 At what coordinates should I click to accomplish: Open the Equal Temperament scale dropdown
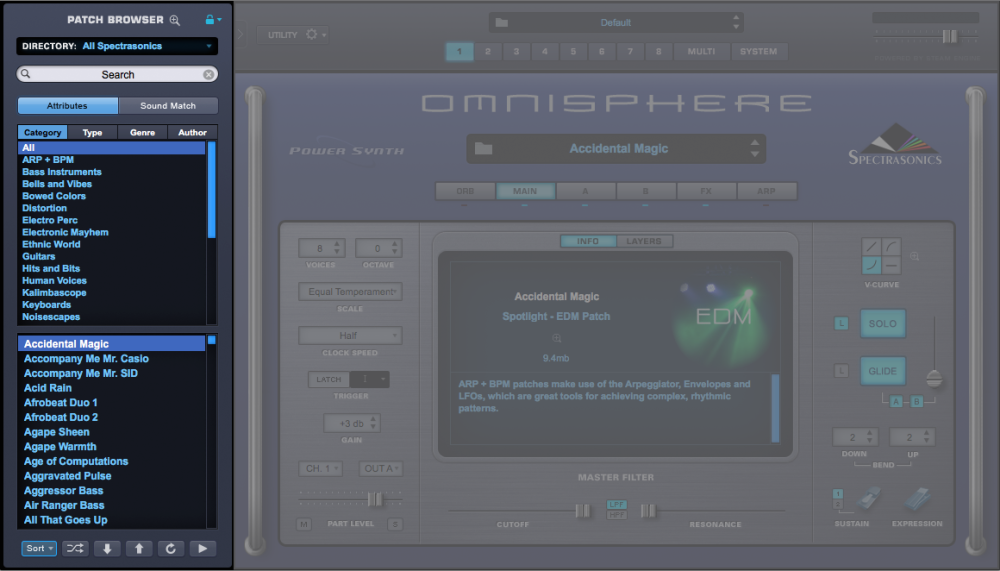(x=350, y=292)
